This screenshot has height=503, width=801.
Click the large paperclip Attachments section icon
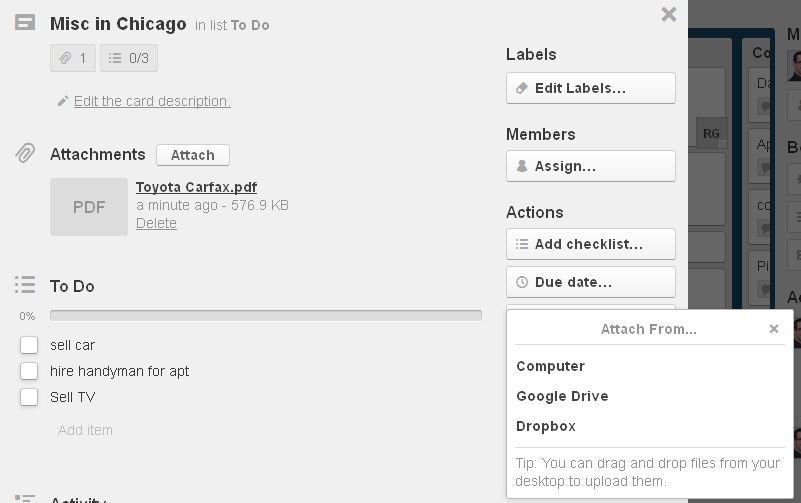coord(25,153)
